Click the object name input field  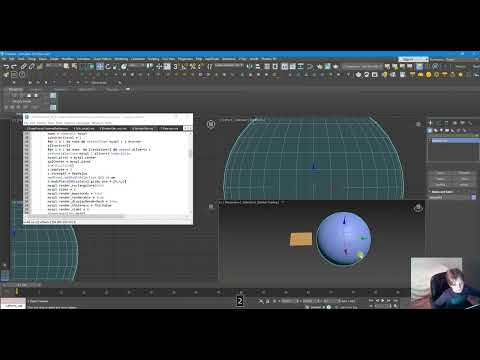[449, 197]
